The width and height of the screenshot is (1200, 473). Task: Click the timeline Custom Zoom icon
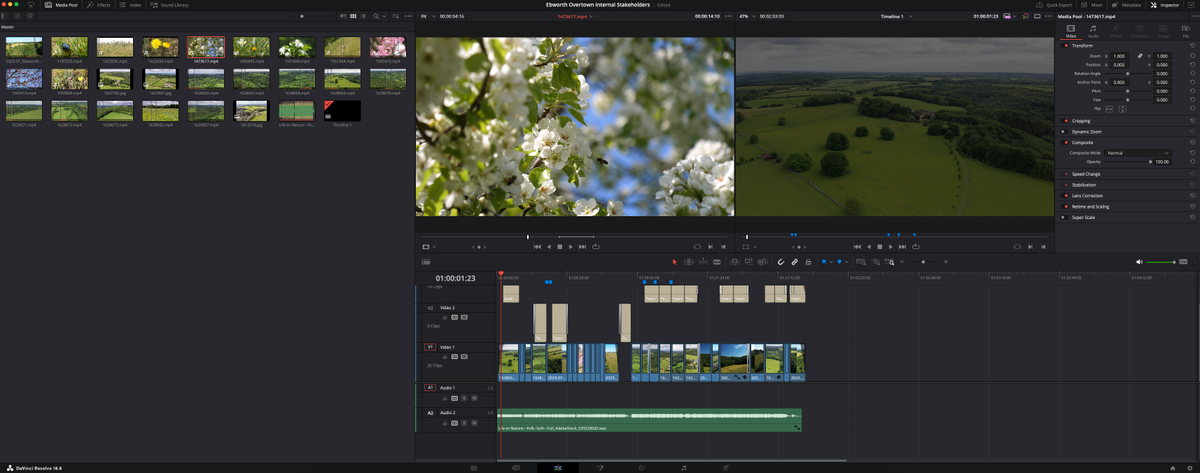pyautogui.click(x=889, y=261)
